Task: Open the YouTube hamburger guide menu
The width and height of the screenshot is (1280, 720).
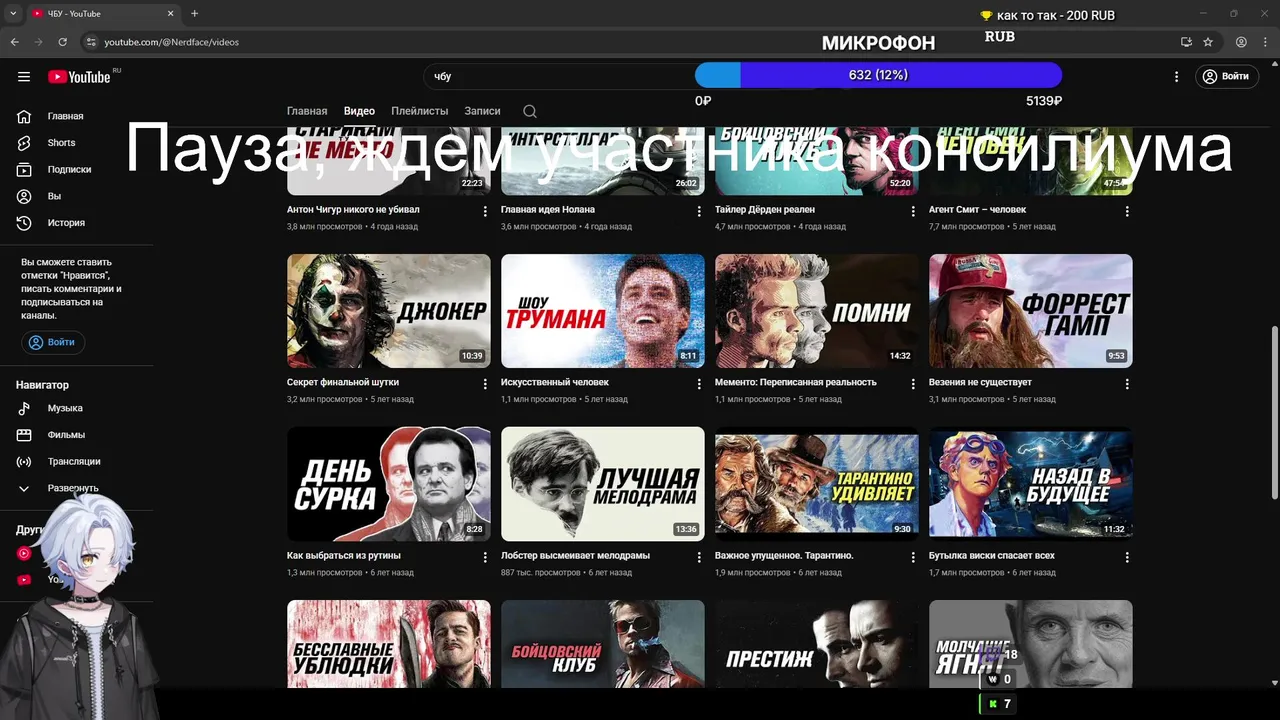Action: pyautogui.click(x=24, y=77)
